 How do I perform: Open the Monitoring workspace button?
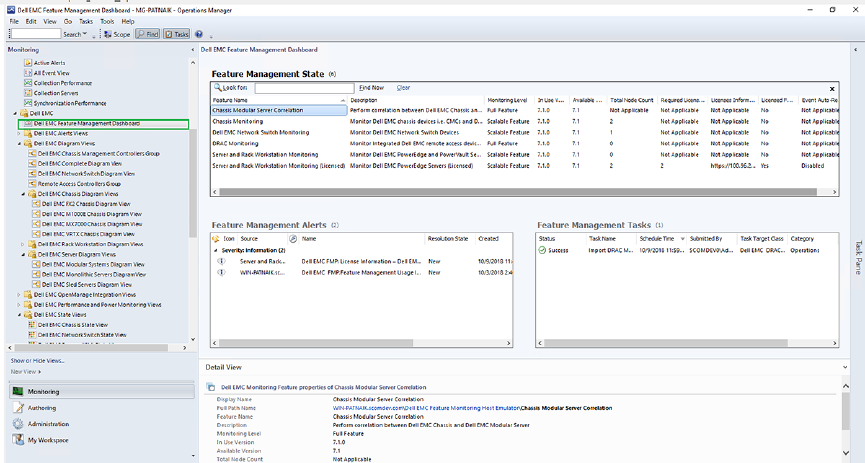102,391
